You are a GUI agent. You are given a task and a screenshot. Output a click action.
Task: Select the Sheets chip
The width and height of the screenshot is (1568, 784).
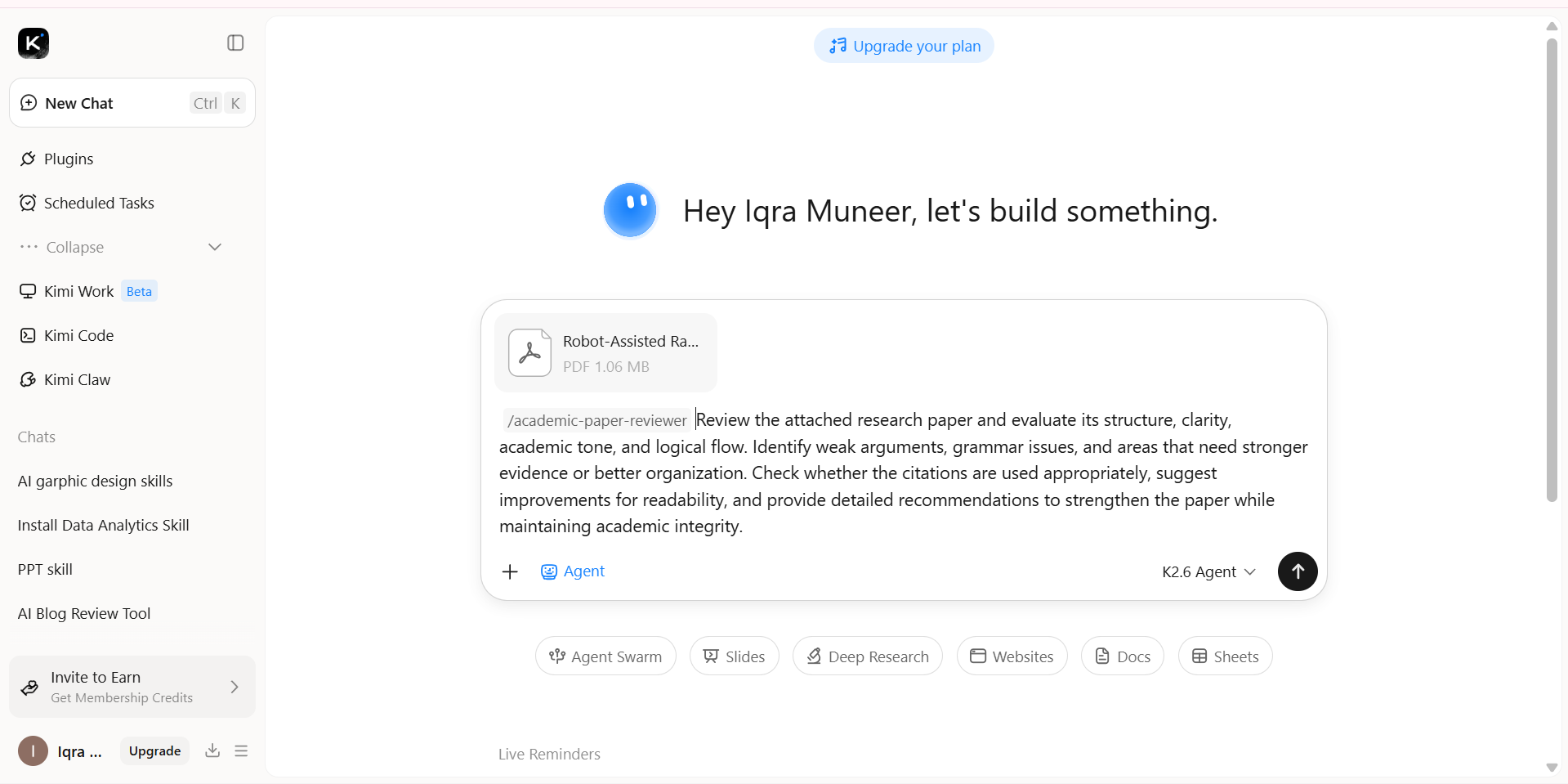click(x=1225, y=656)
